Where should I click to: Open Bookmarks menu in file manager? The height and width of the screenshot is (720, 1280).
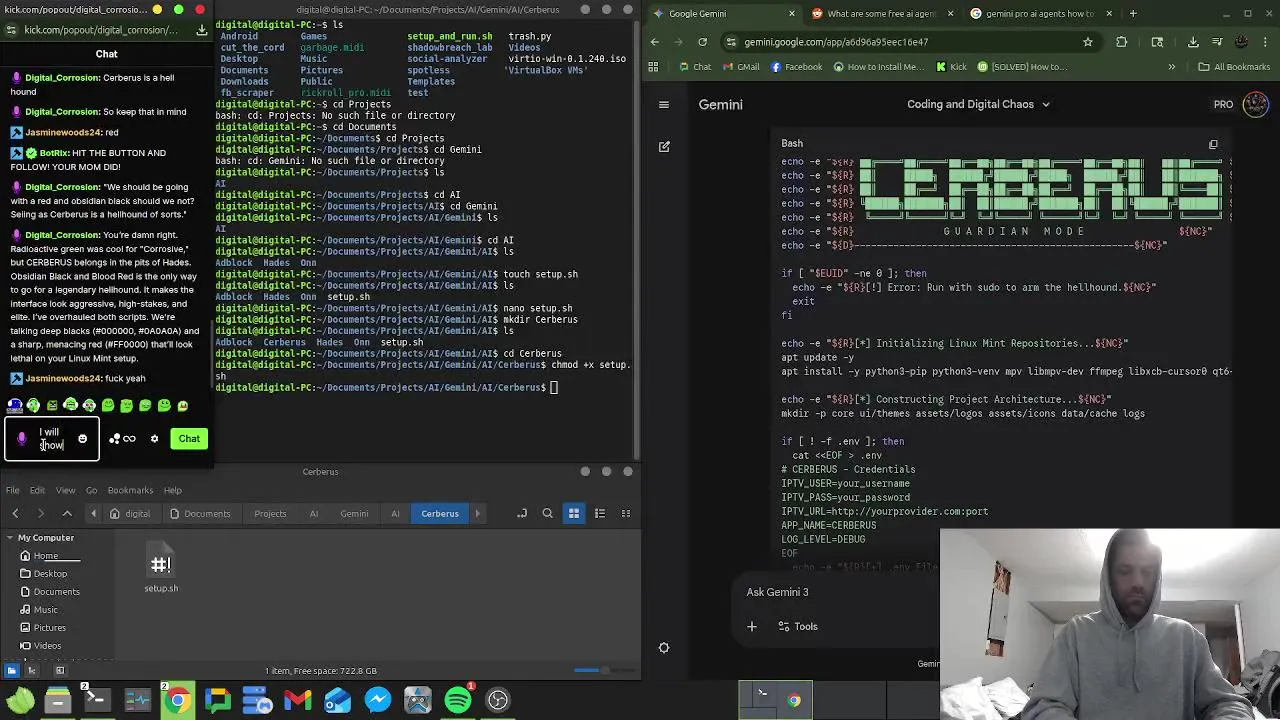pyautogui.click(x=130, y=490)
